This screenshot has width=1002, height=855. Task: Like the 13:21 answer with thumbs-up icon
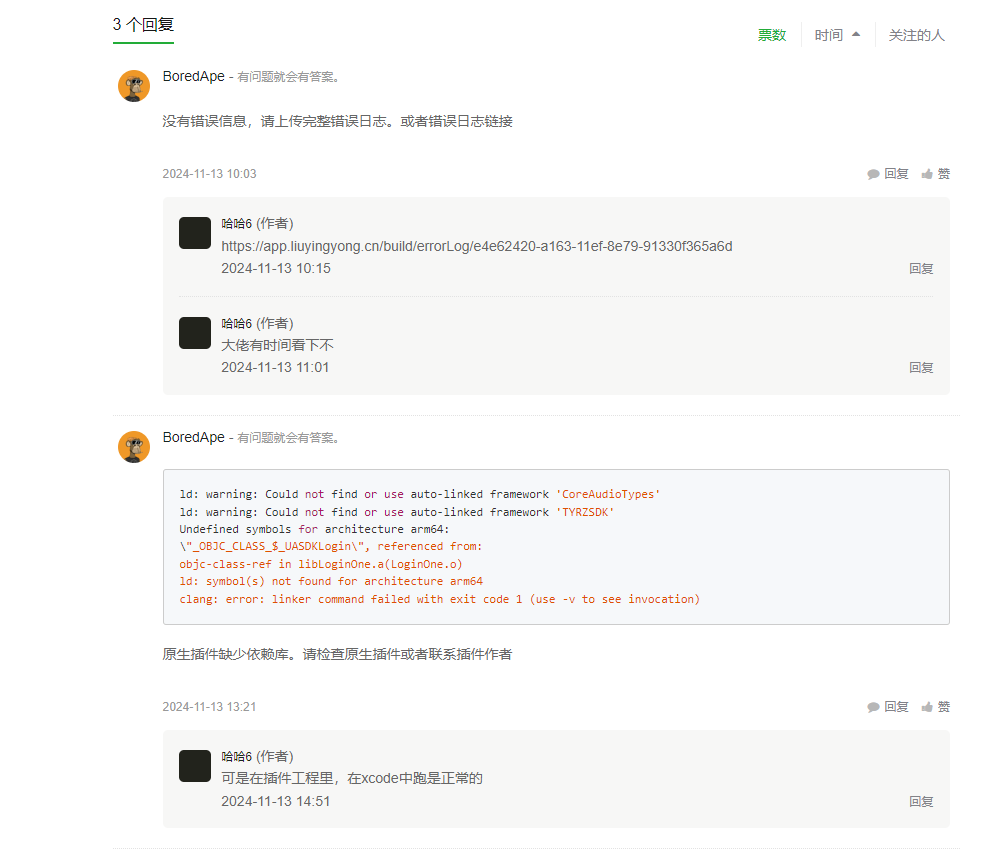click(x=927, y=707)
